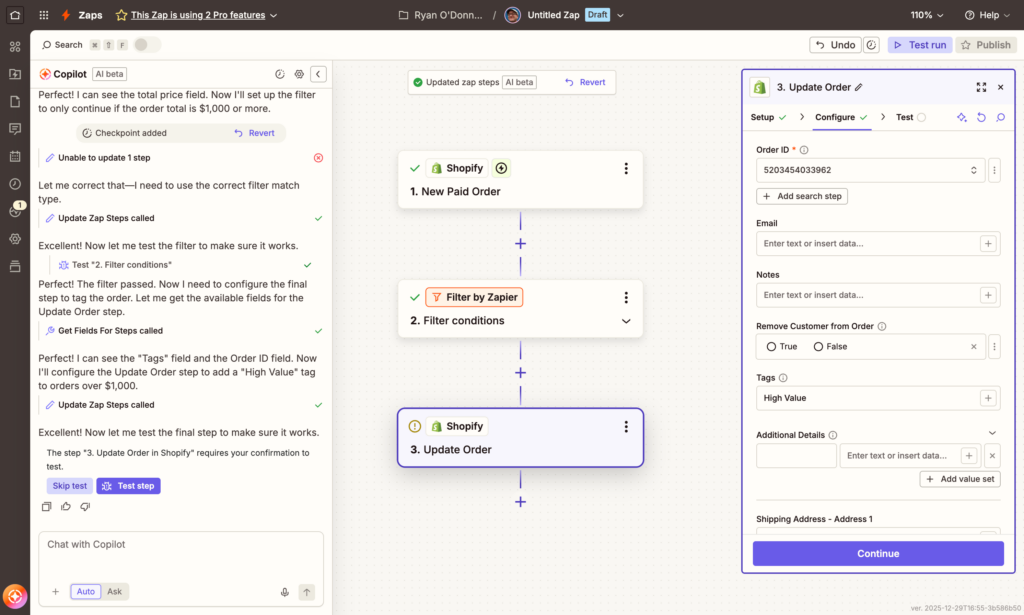Click the Publish button
Screen dimensions: 1024x615
coord(985,45)
